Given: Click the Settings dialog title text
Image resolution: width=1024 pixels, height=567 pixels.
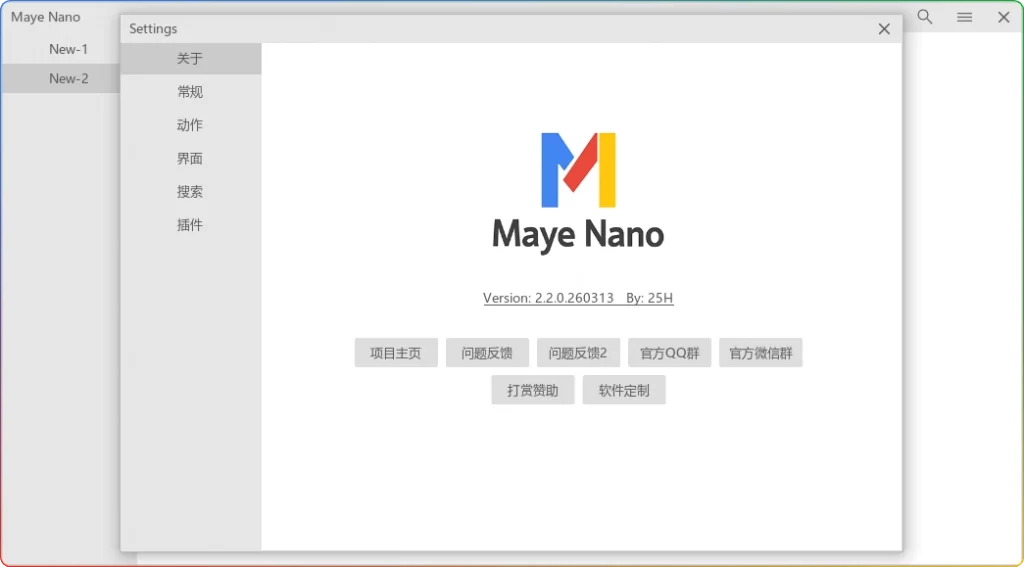Looking at the screenshot, I should pos(153,29).
